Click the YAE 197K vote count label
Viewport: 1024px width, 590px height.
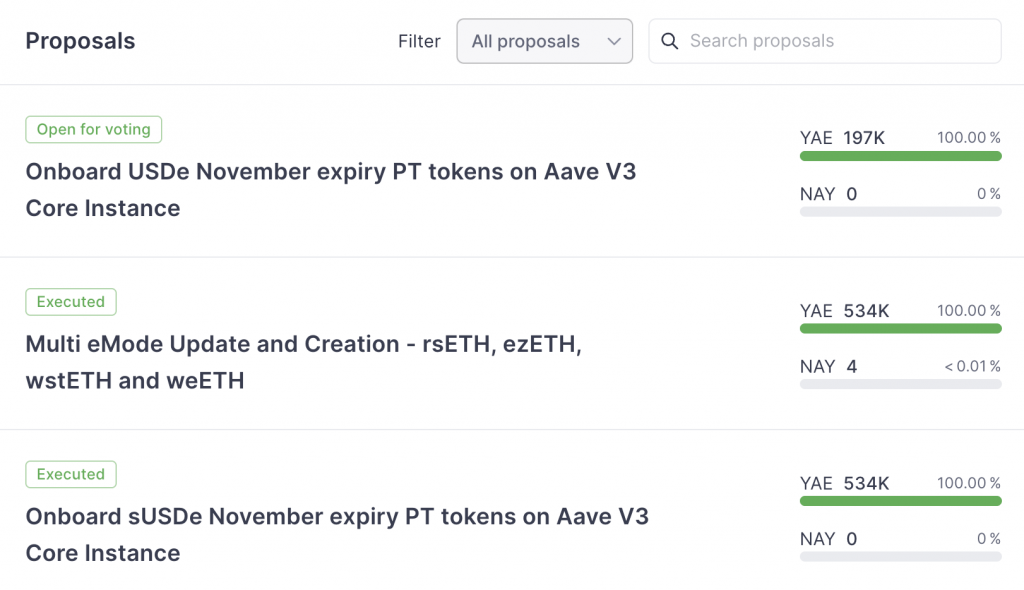pyautogui.click(x=842, y=138)
